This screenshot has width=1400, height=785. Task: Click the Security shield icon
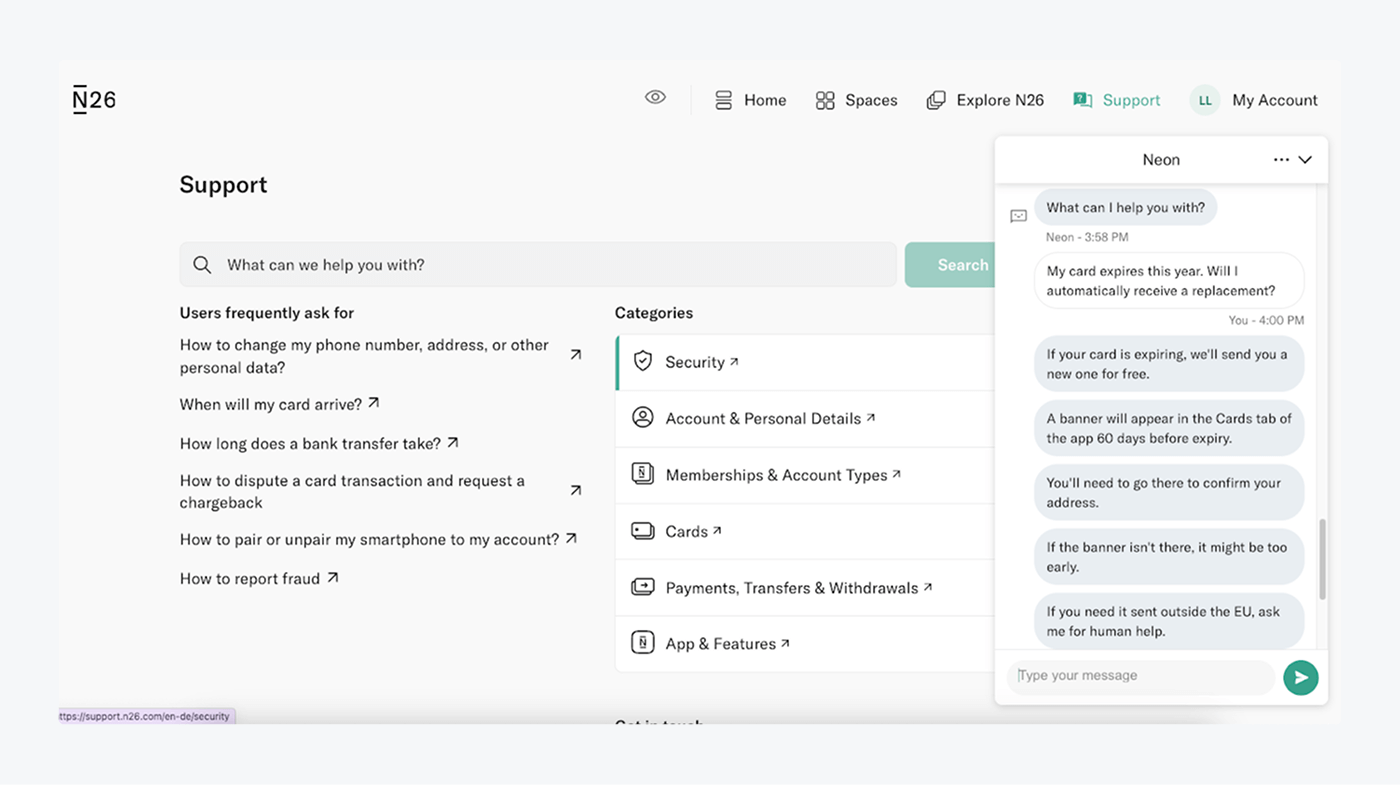coord(643,361)
